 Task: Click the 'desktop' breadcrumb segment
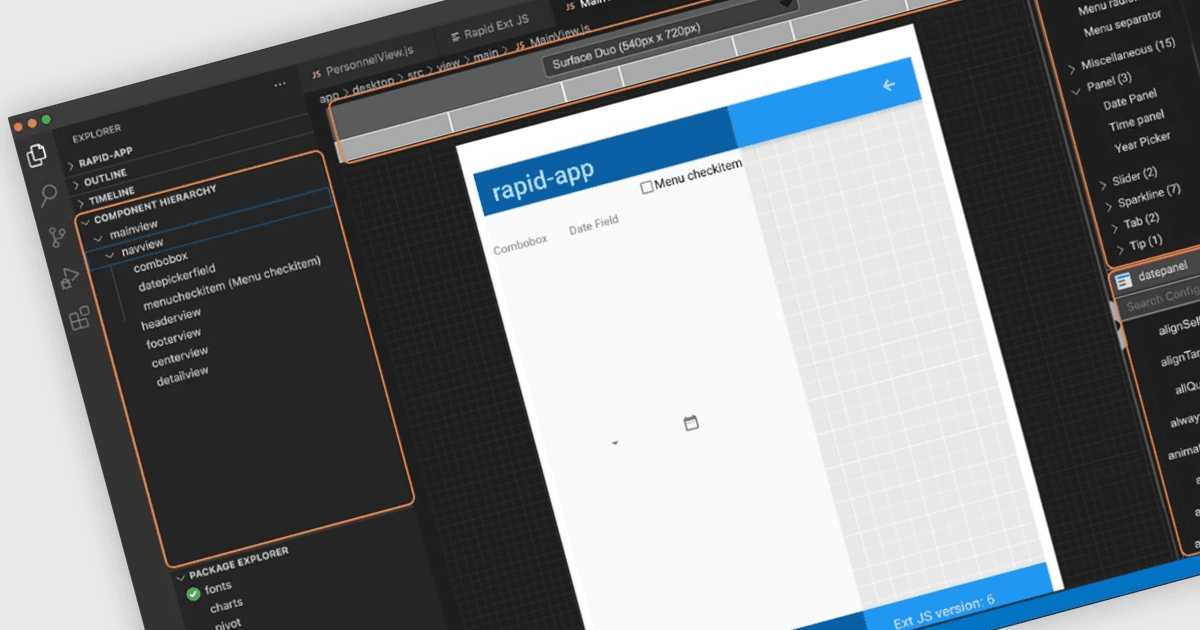[375, 84]
